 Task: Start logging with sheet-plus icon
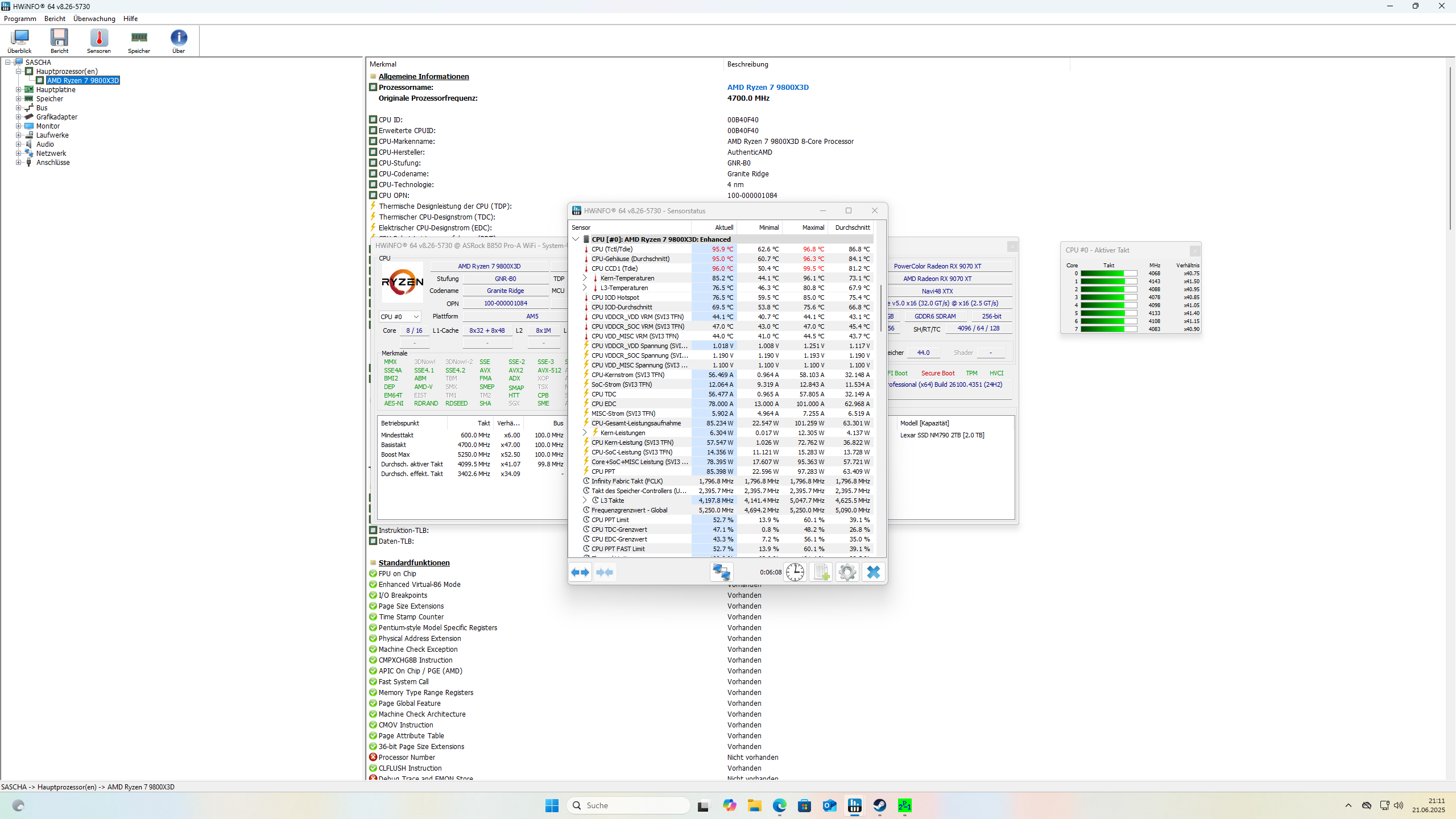pos(821,572)
